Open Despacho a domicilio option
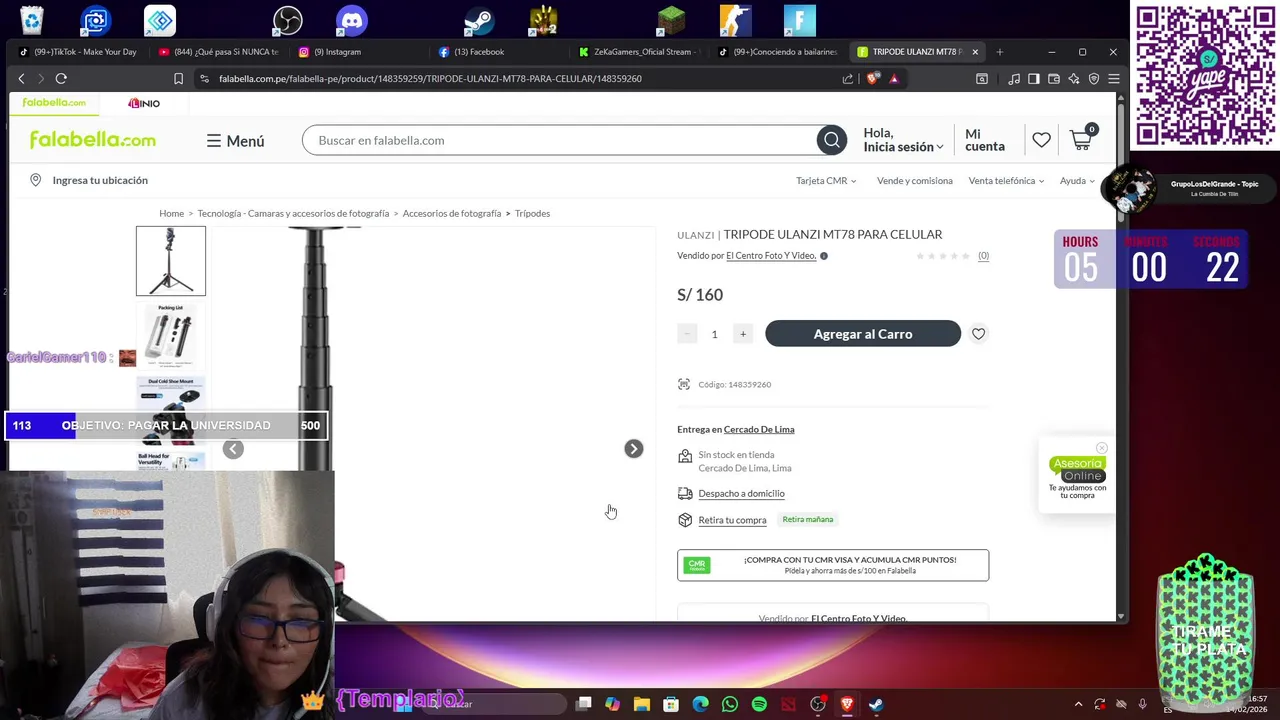Image resolution: width=1280 pixels, height=720 pixels. click(741, 494)
